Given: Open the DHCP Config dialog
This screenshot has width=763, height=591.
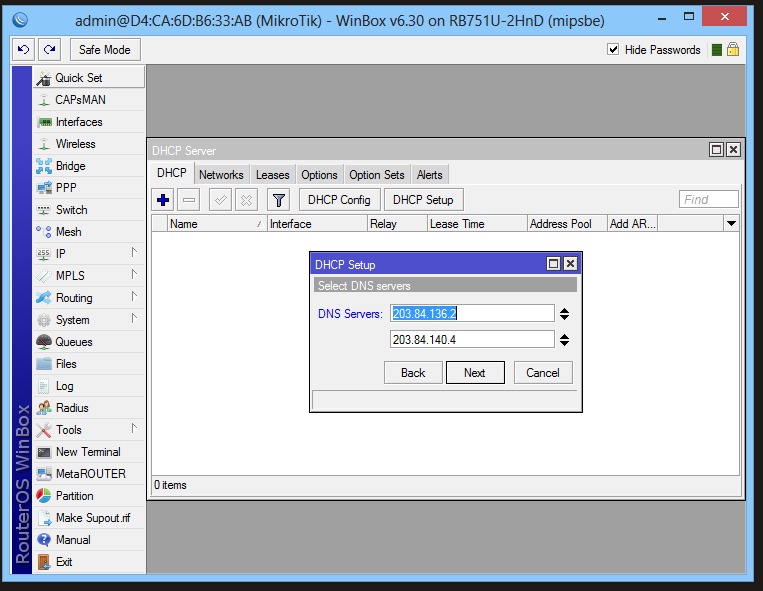Looking at the screenshot, I should click(x=339, y=200).
